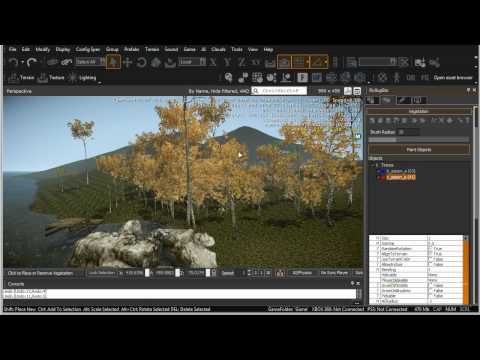Open the Terrain editor toolbar button
The height and width of the screenshot is (360, 480).
(21, 78)
